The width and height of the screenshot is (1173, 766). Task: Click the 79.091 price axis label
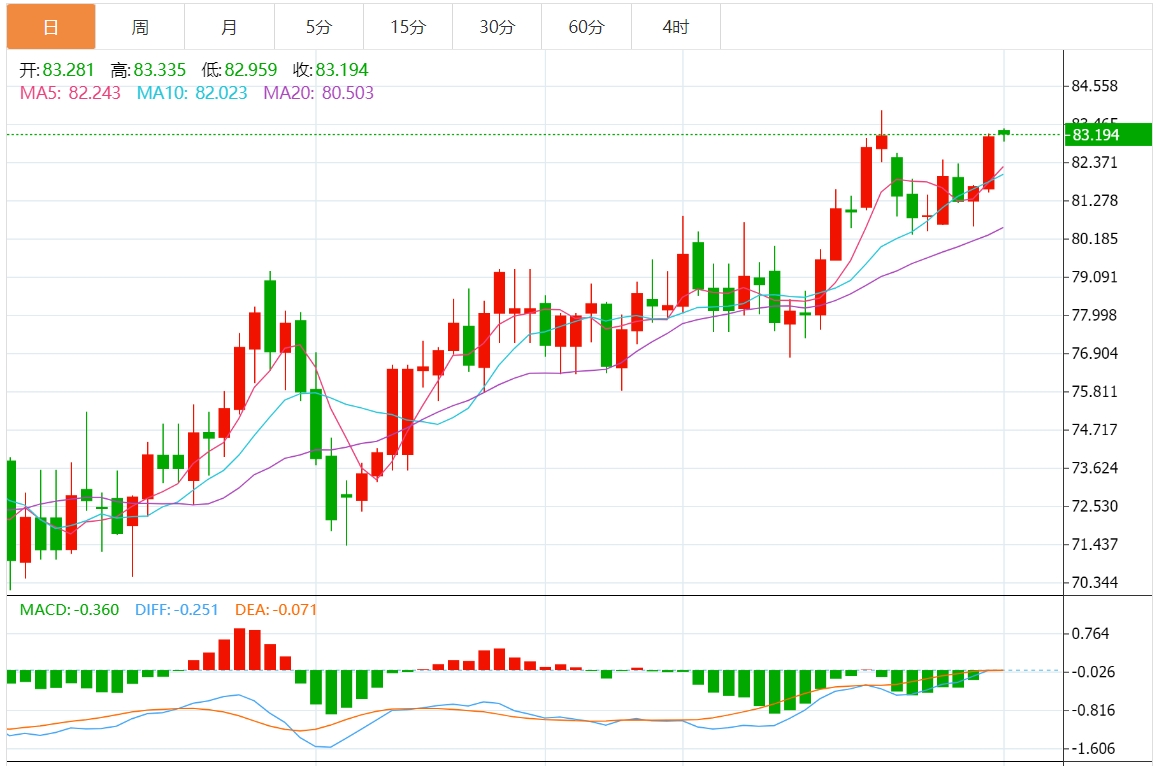[1094, 277]
